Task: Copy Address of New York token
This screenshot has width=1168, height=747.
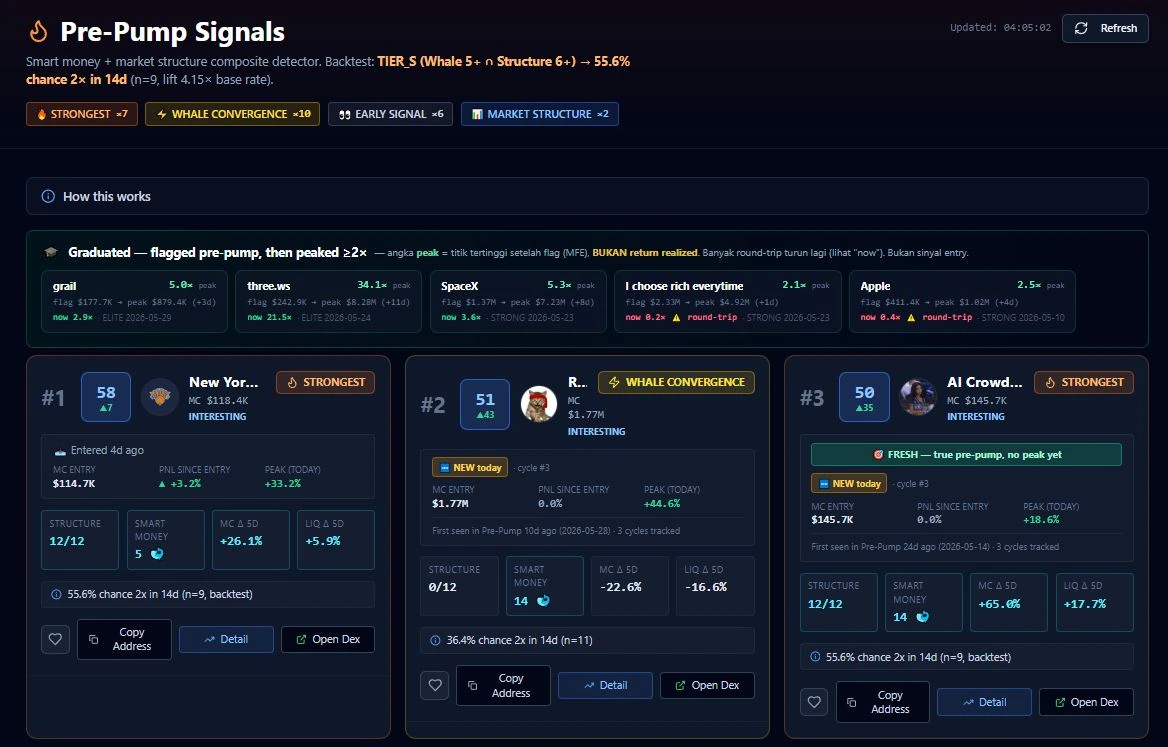Action: point(124,639)
